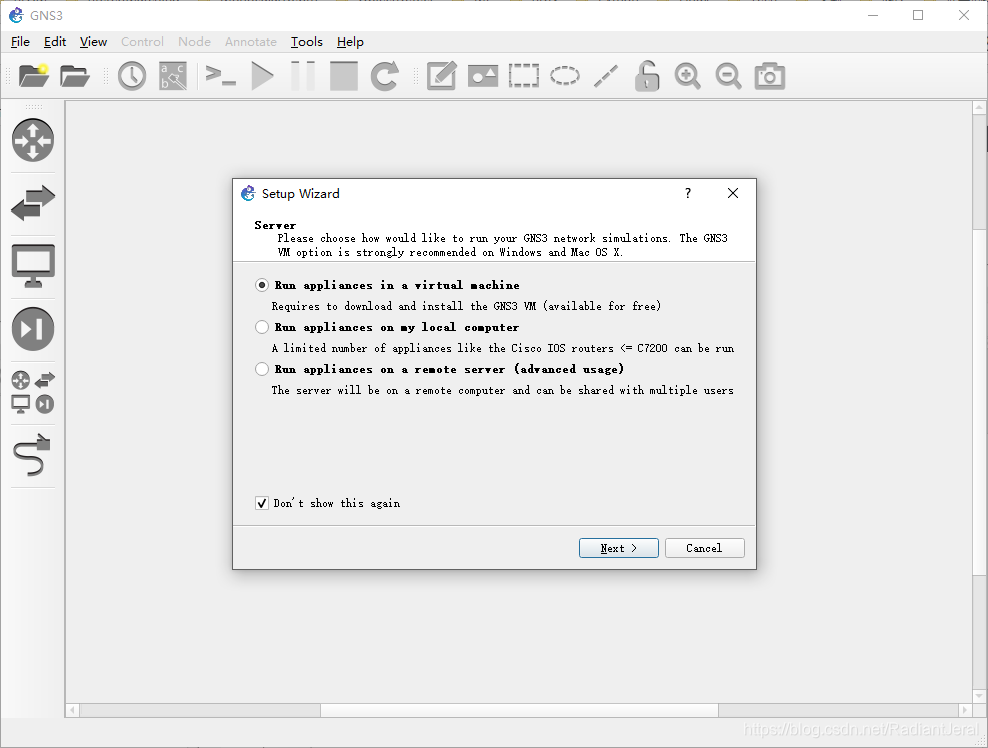Screen dimensions: 988x748
Task: Click the horizontal scrollbar thumb of workspace
Action: point(519,710)
